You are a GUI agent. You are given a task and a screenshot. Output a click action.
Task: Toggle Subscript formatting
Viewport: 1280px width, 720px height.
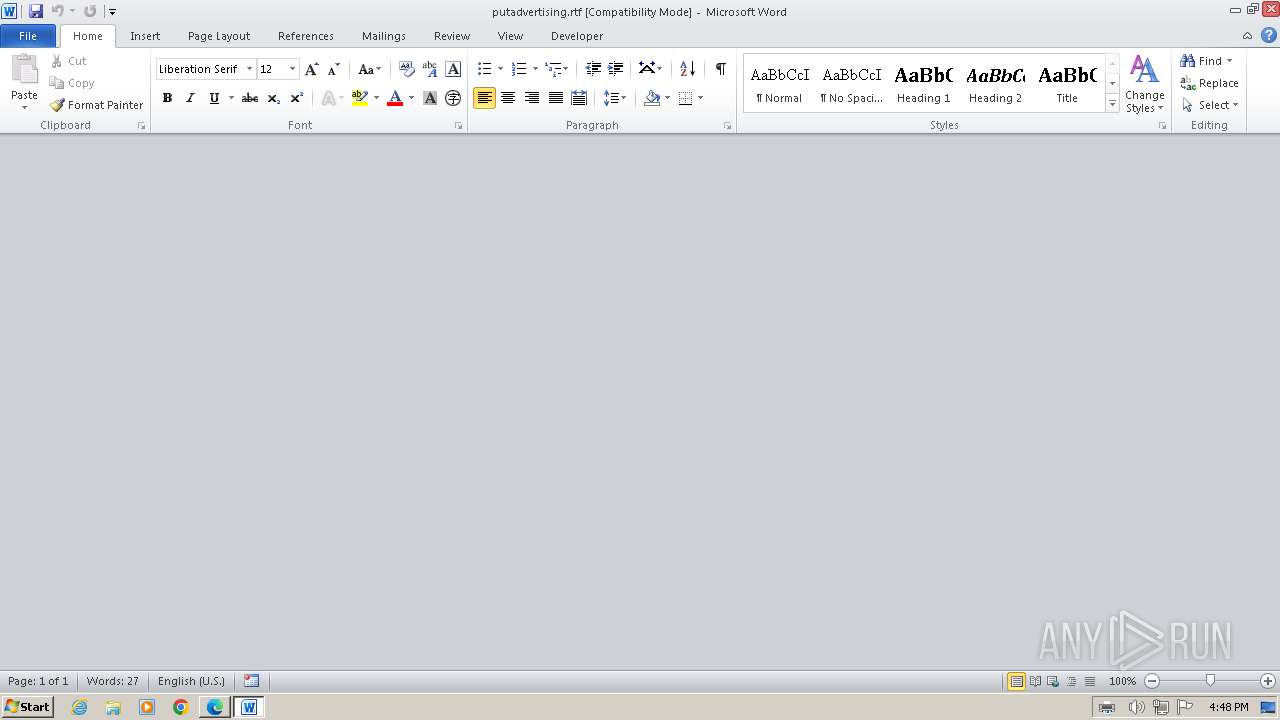pyautogui.click(x=273, y=98)
